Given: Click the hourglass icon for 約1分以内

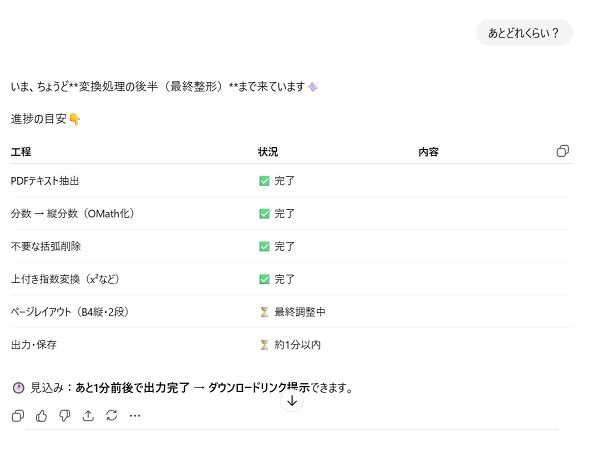Looking at the screenshot, I should pyautogui.click(x=264, y=345).
